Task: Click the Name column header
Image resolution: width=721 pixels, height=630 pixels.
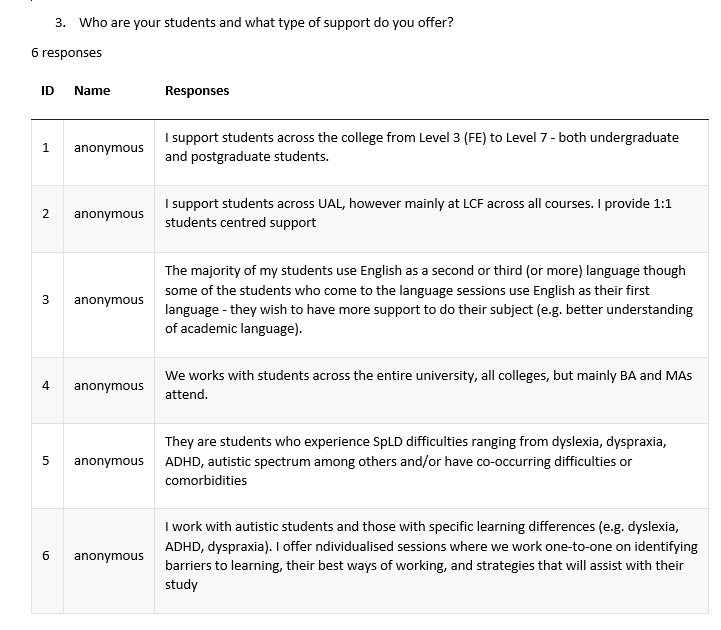Action: click(92, 91)
